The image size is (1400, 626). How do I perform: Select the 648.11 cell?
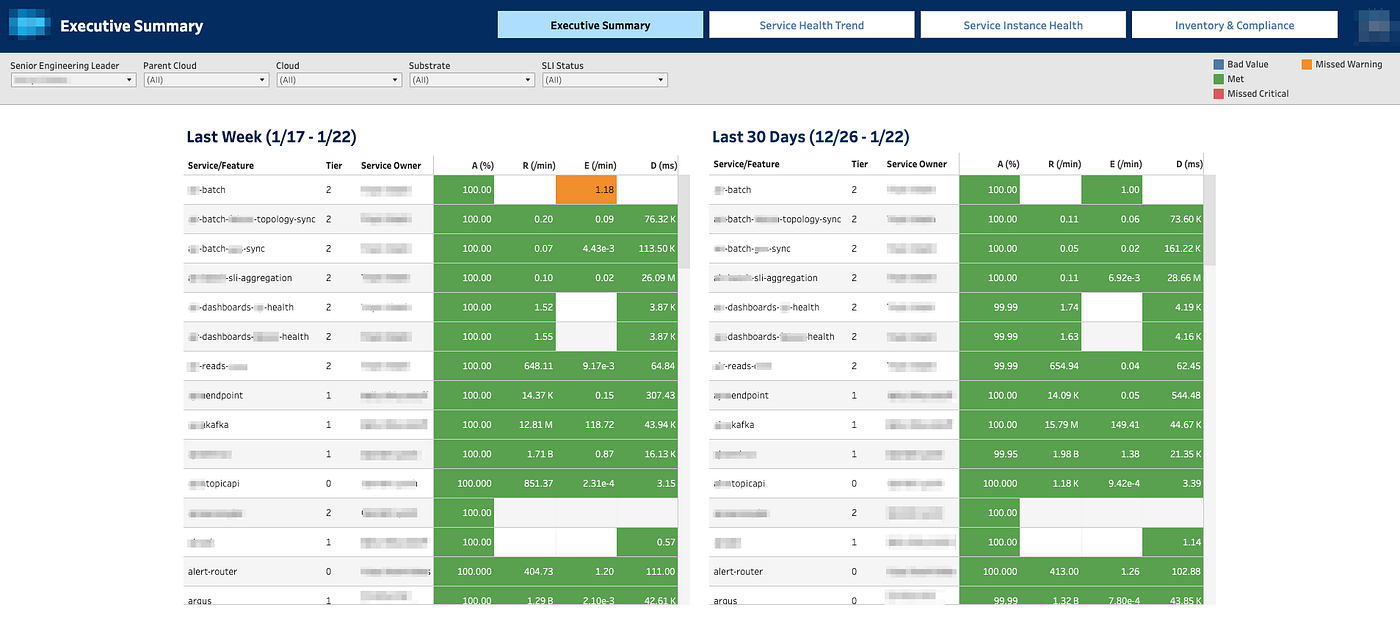[525, 366]
